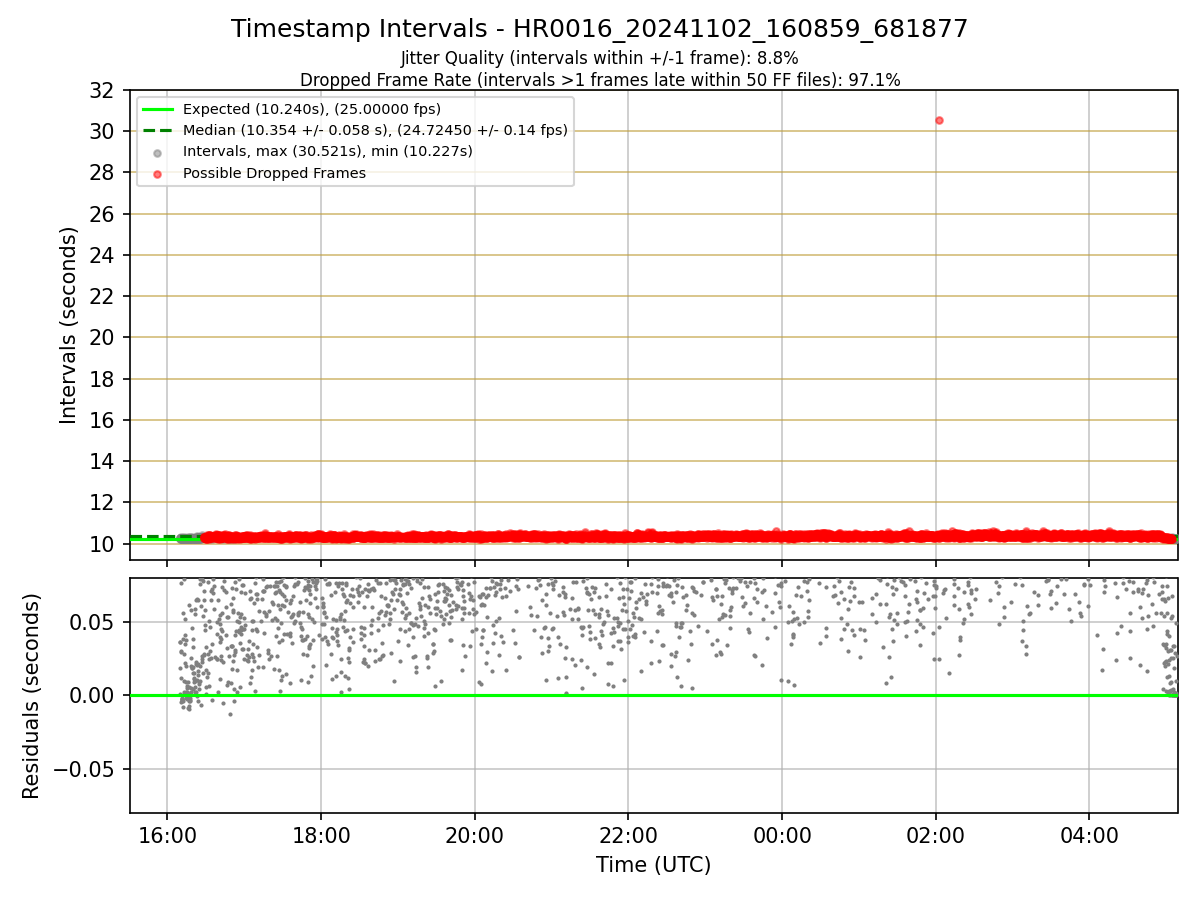Click the plot title 'Timestamp Intervals - HR0016_20241102_160859_681877'

click(x=599, y=29)
